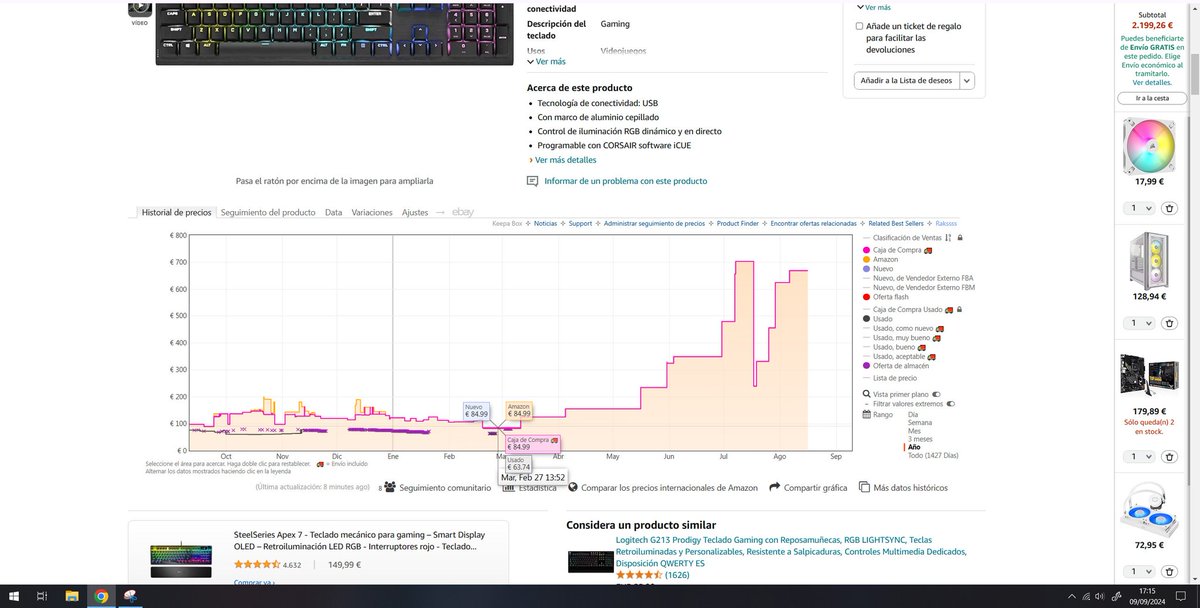
Task: Select the 3 meses range option
Action: [x=920, y=439]
